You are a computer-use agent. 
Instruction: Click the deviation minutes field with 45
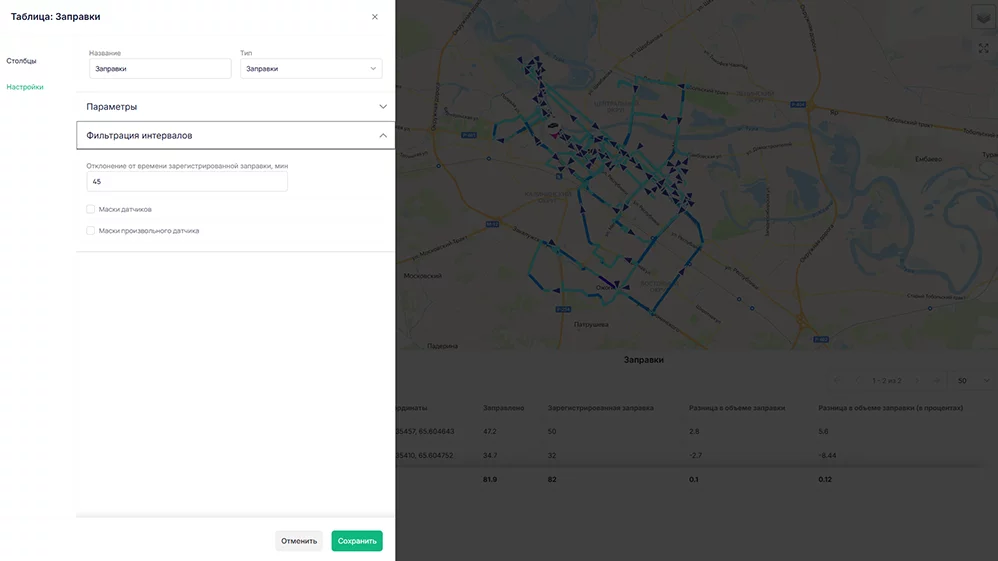[187, 181]
